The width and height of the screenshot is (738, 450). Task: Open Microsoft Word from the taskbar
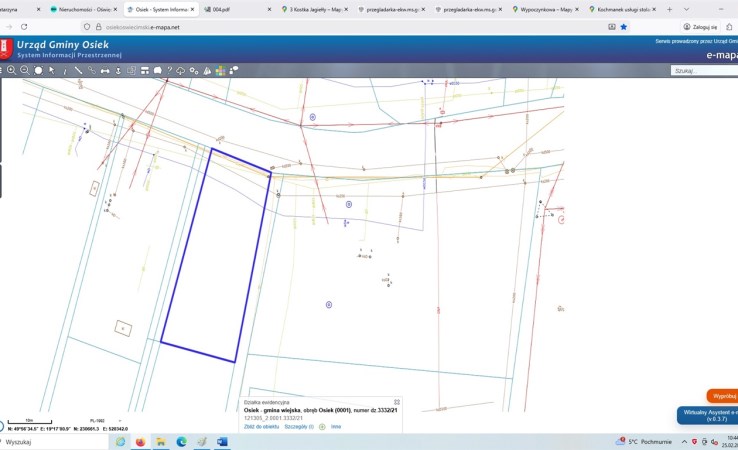point(222,441)
